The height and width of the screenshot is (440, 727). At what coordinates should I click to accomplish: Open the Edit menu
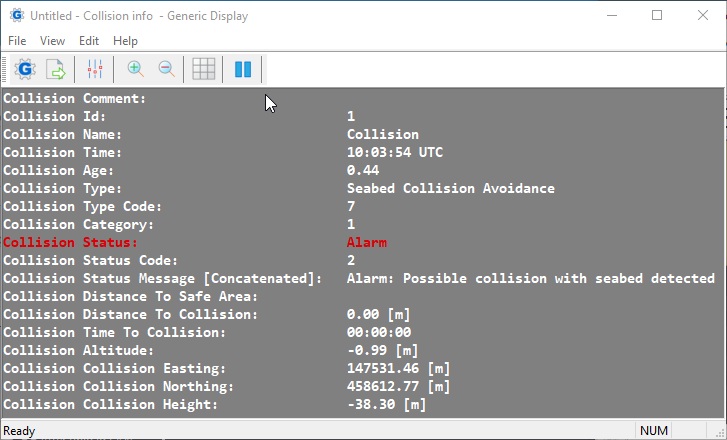(x=89, y=41)
